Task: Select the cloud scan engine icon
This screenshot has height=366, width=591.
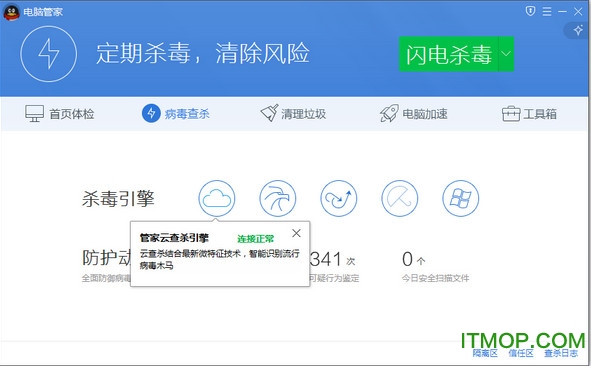Action: coord(217,198)
